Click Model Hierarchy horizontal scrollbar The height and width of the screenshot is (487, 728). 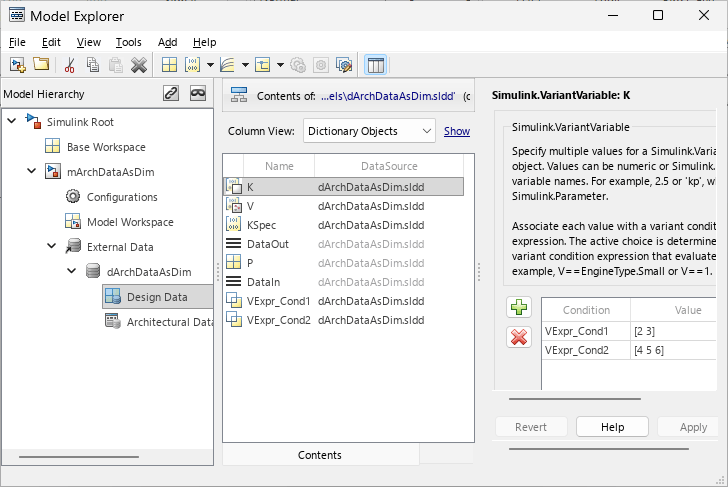(x=79, y=457)
